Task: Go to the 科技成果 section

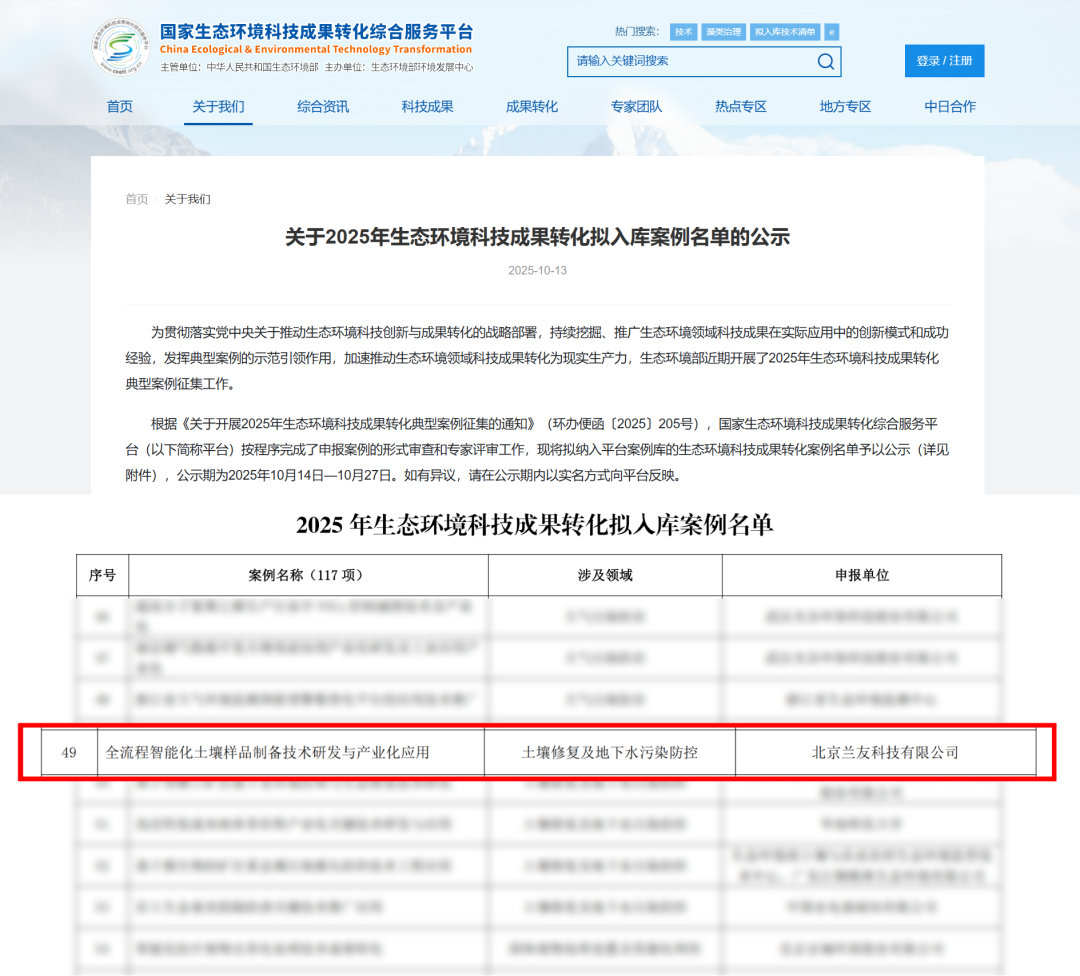Action: 427,107
